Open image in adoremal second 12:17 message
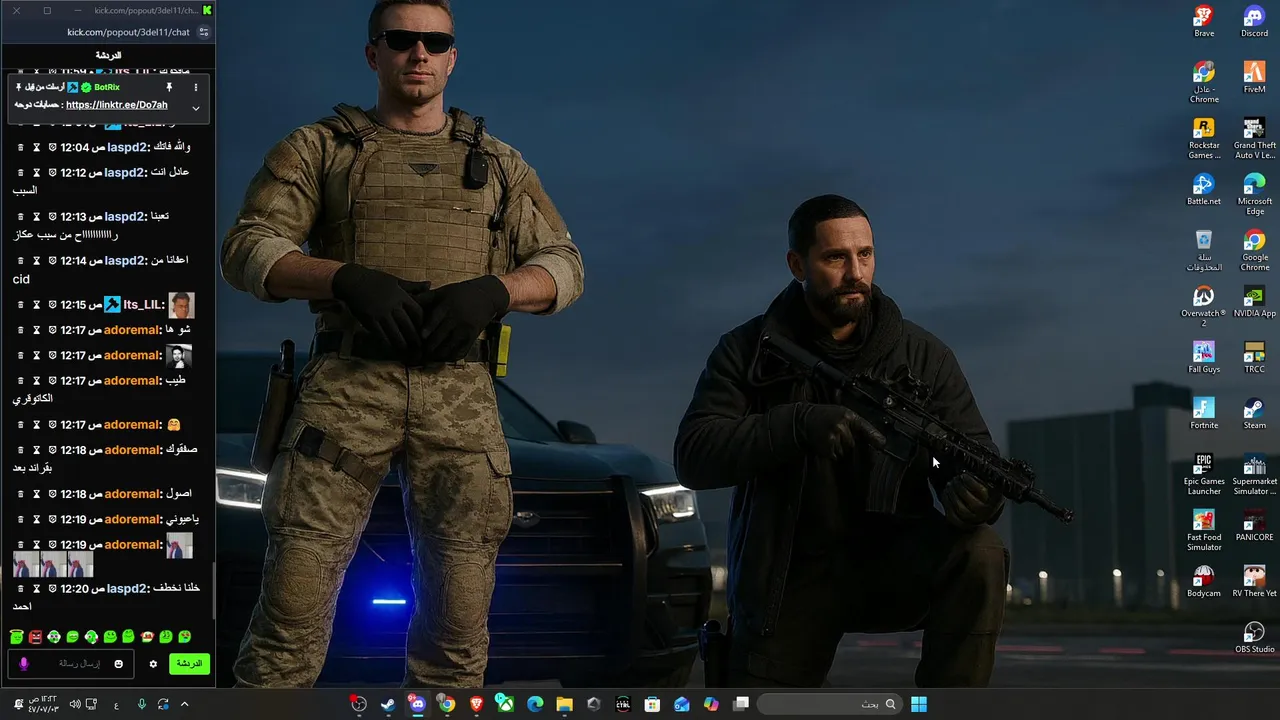Image resolution: width=1280 pixels, height=720 pixels. tap(178, 356)
